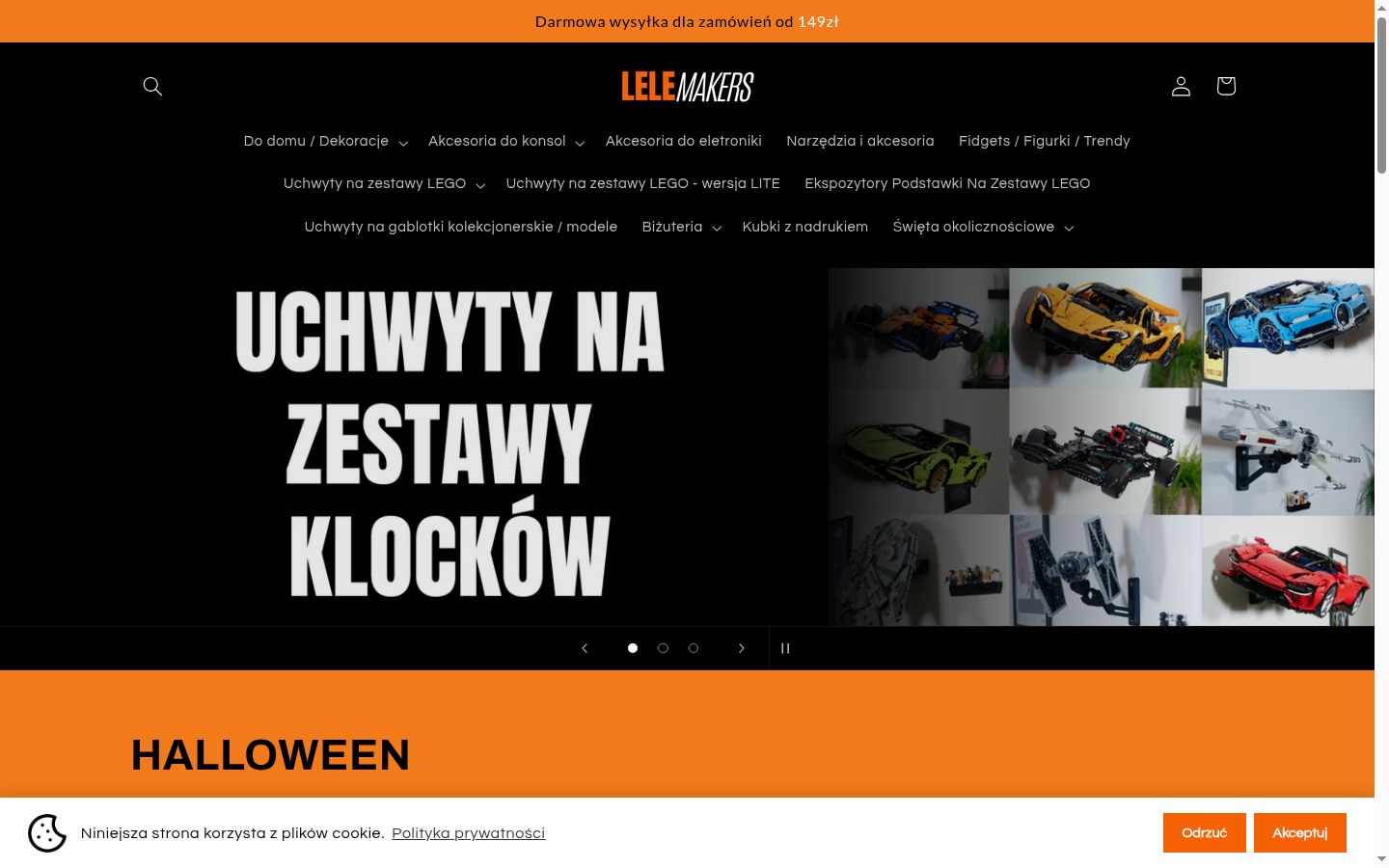Open Narzędzia i akcesoria menu item

(860, 141)
